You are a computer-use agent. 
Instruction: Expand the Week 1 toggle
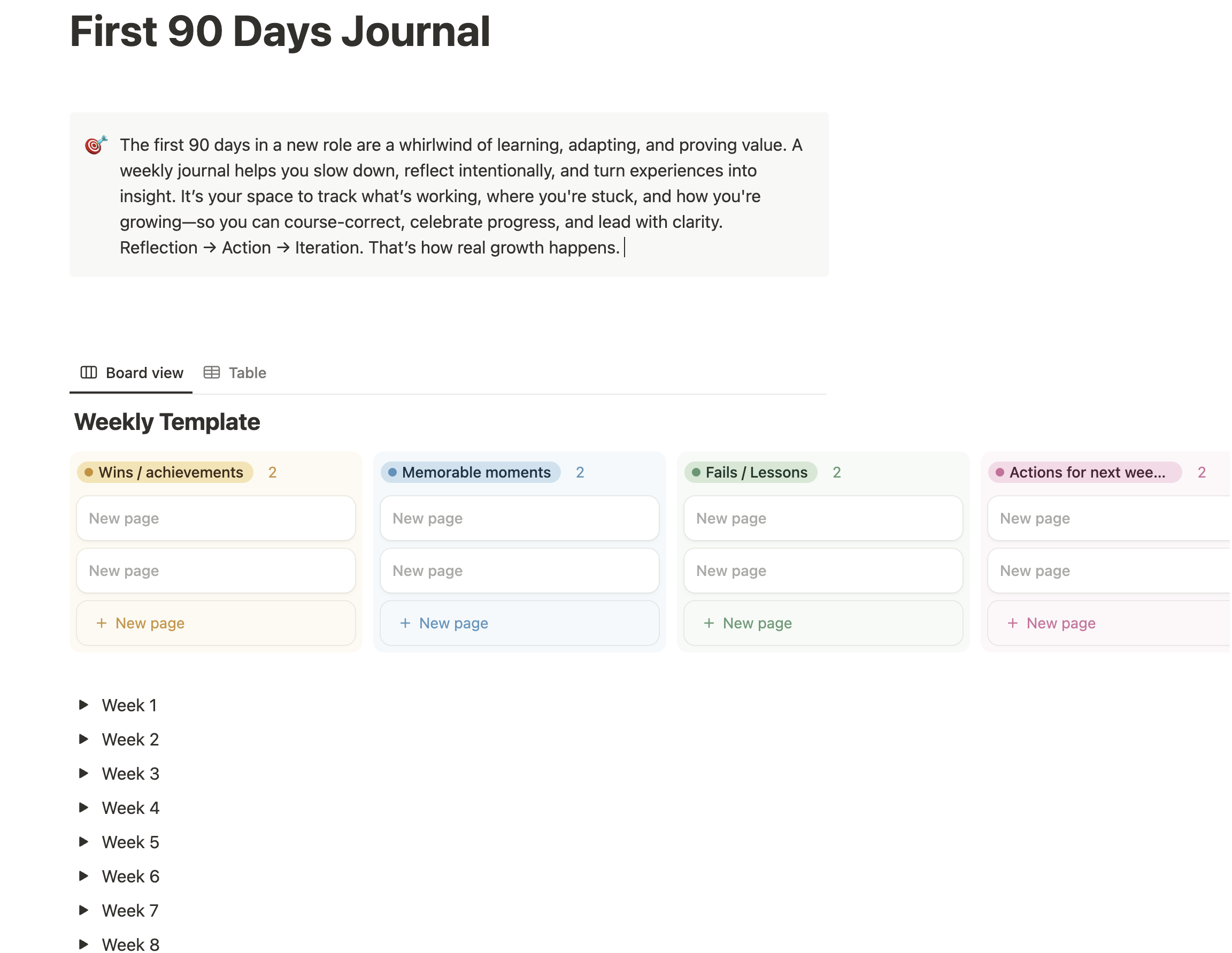(83, 705)
